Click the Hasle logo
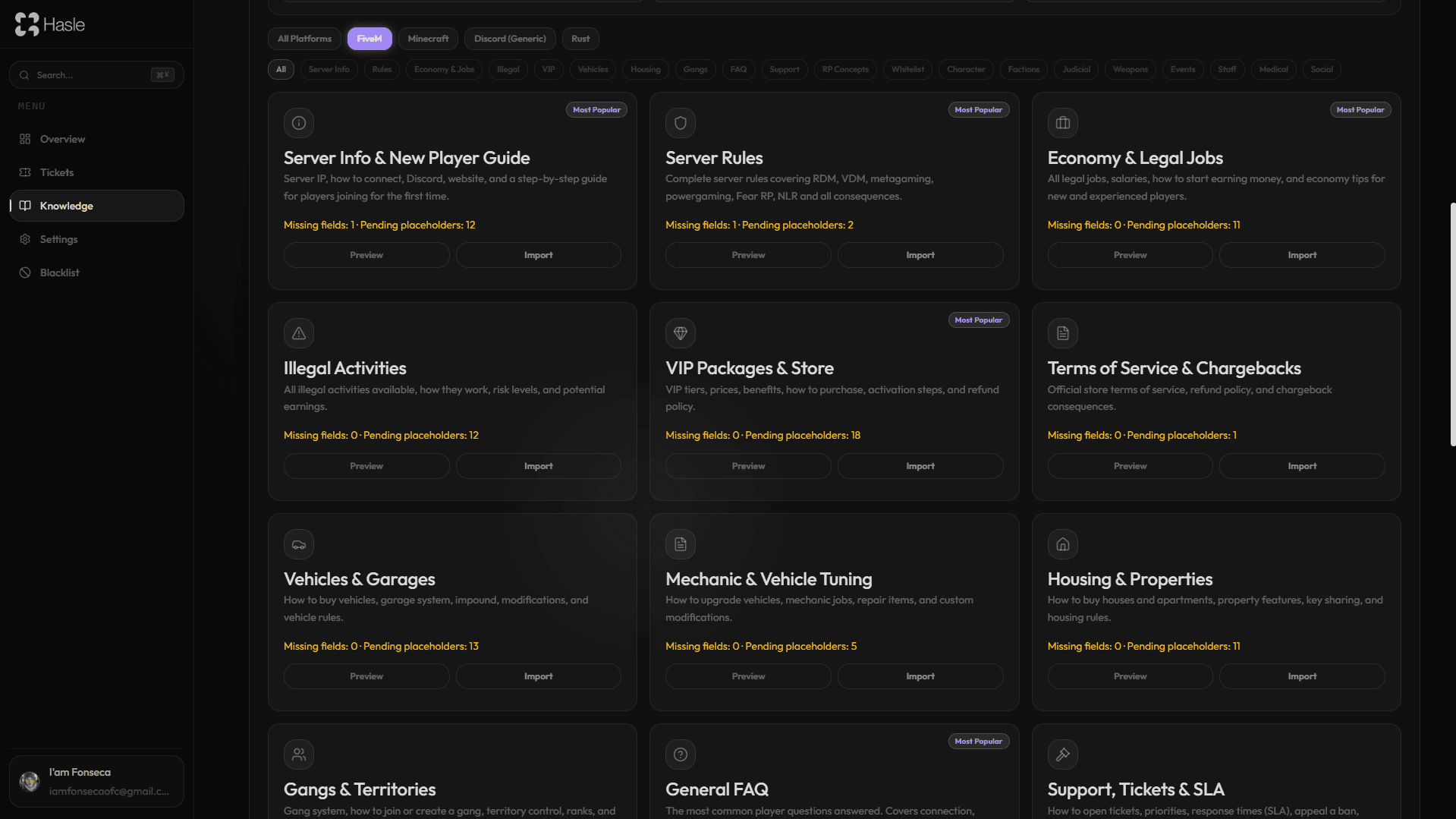The image size is (1456, 819). pos(49,24)
